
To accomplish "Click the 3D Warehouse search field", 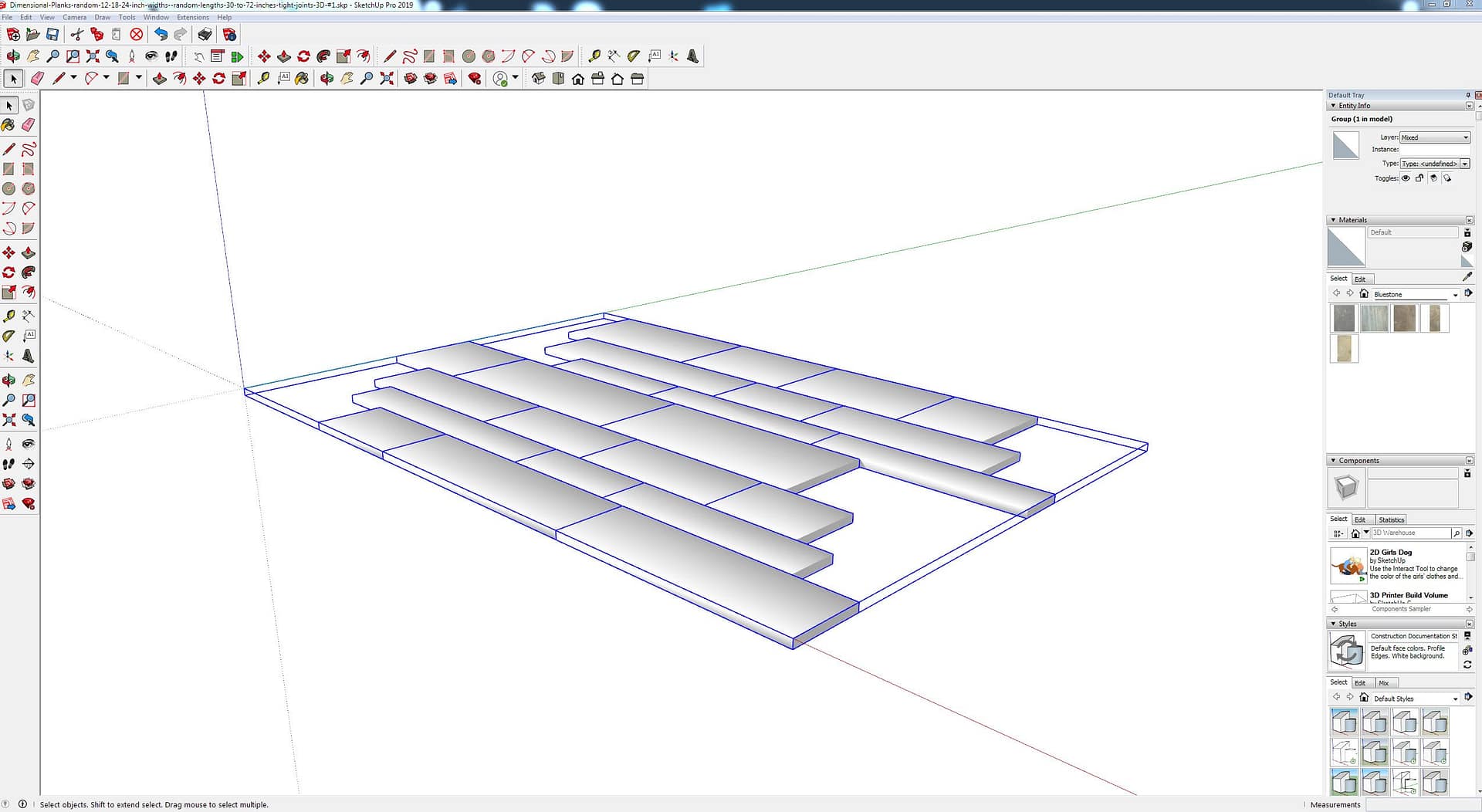I will coord(1410,533).
